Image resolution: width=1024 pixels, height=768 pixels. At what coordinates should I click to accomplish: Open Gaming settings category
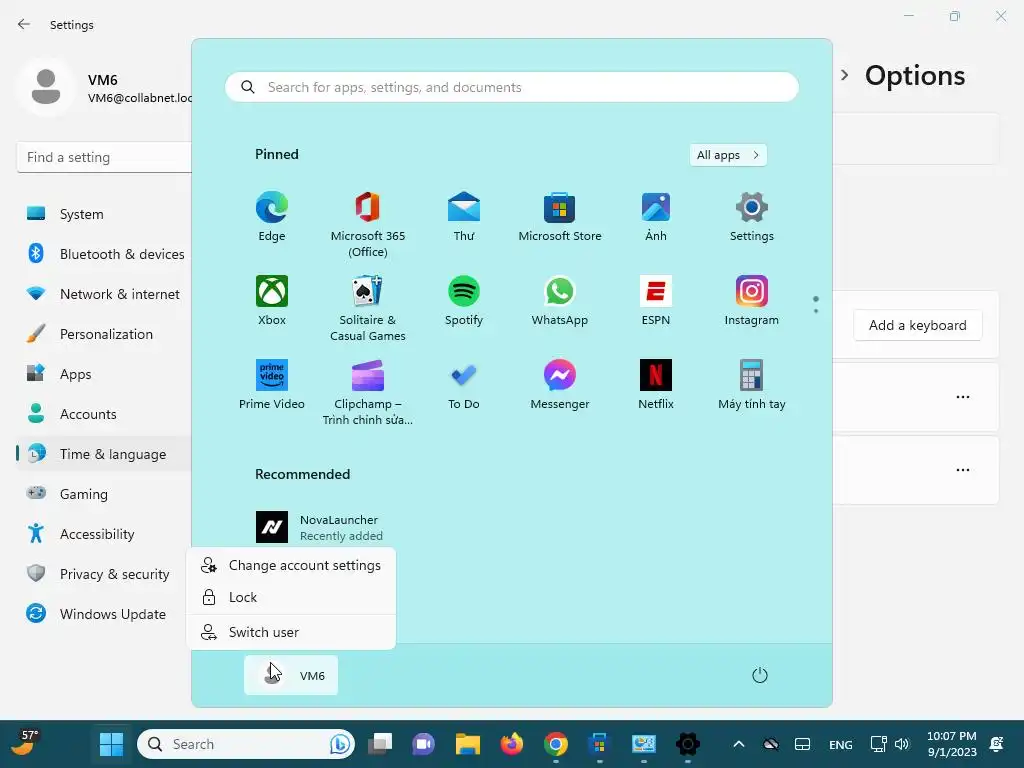[x=104, y=494]
